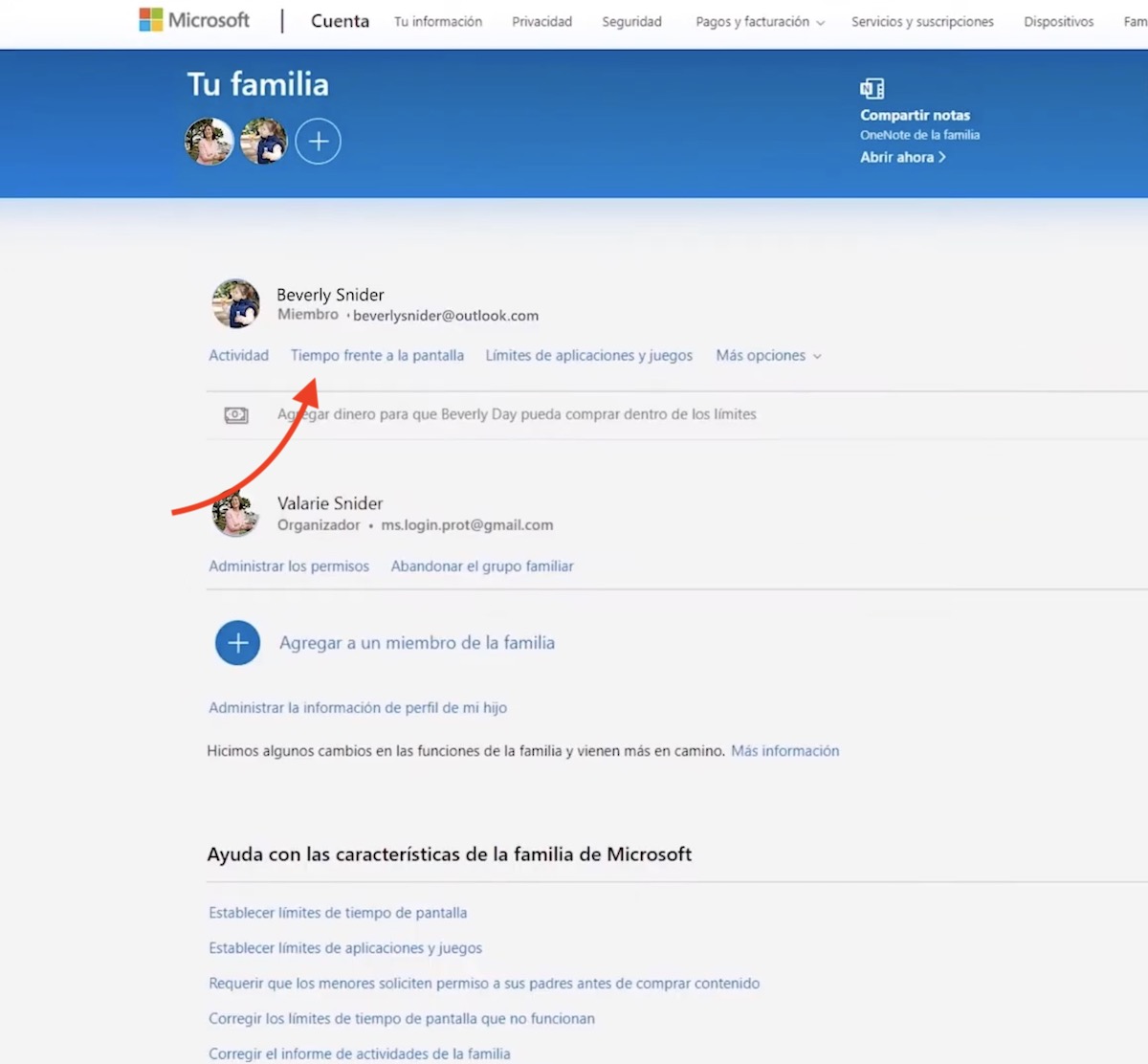1148x1064 pixels.
Task: Click the name Beverly Snider
Action: pos(330,295)
